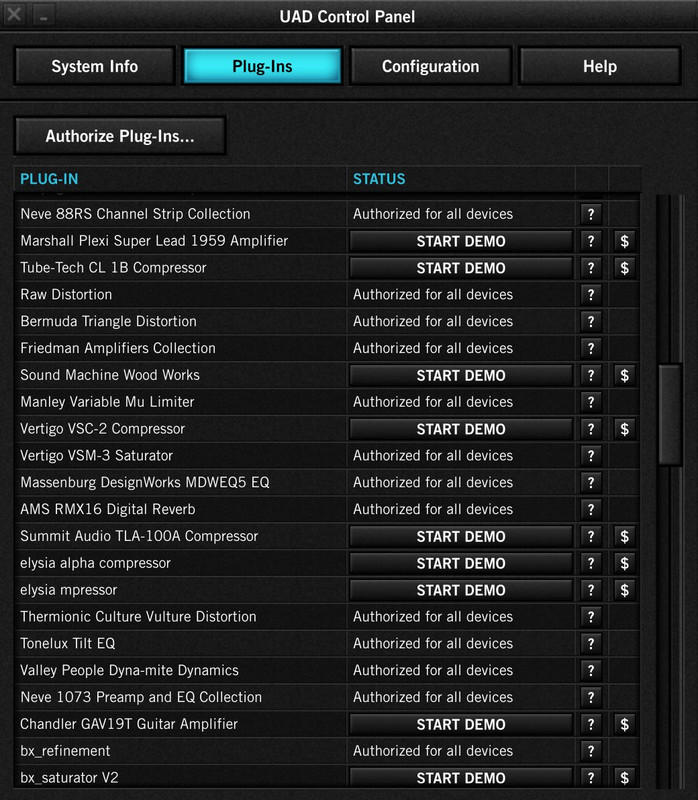The height and width of the screenshot is (800, 698).
Task: Start demo for Summit Audio TLA-100A Compressor
Action: [x=461, y=536]
